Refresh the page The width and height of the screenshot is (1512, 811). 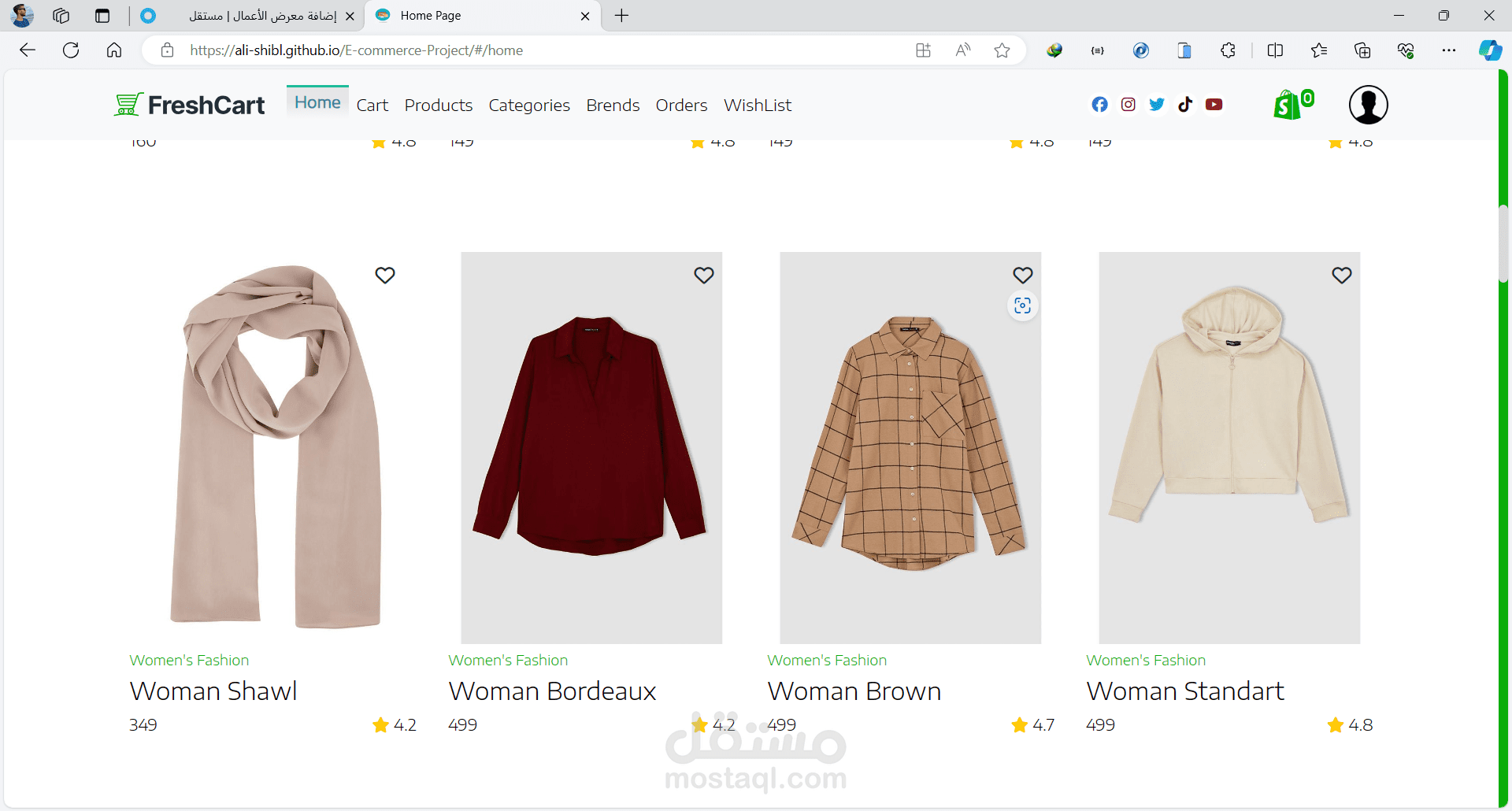(x=71, y=50)
